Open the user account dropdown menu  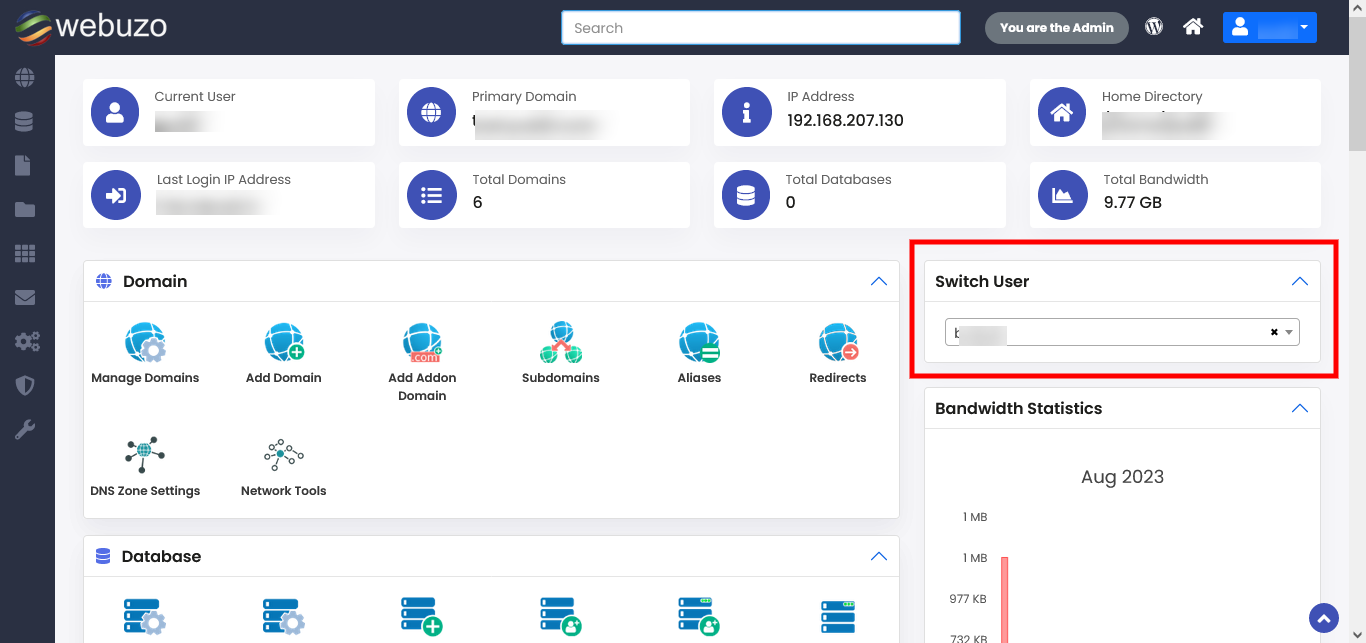[x=1269, y=27]
